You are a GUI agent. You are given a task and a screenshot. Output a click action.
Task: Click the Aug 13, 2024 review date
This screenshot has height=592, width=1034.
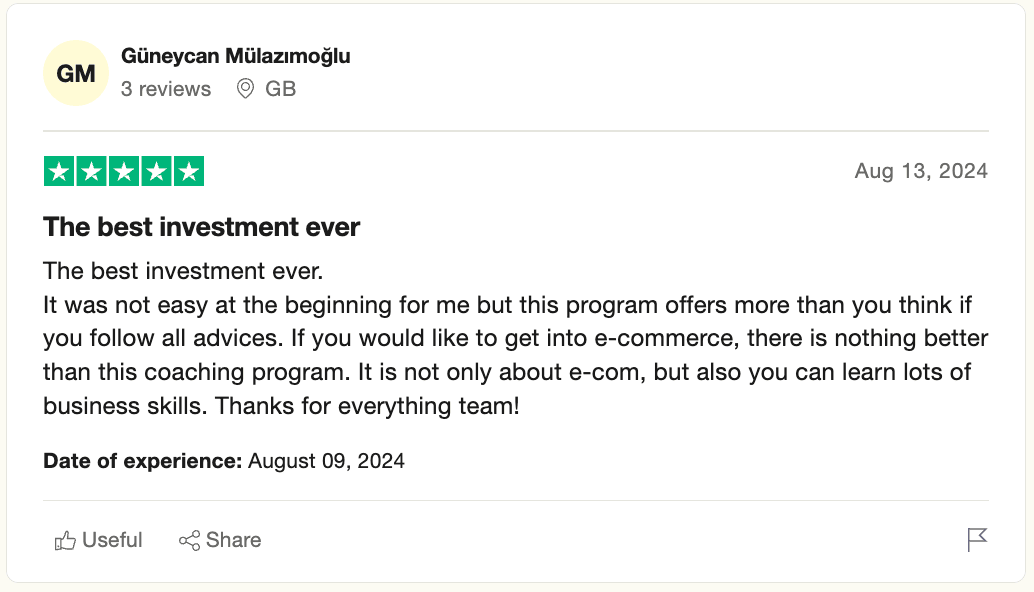[921, 171]
